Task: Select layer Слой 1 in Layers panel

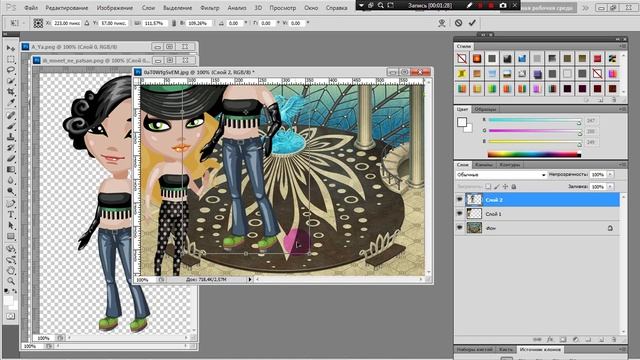Action: pos(538,213)
